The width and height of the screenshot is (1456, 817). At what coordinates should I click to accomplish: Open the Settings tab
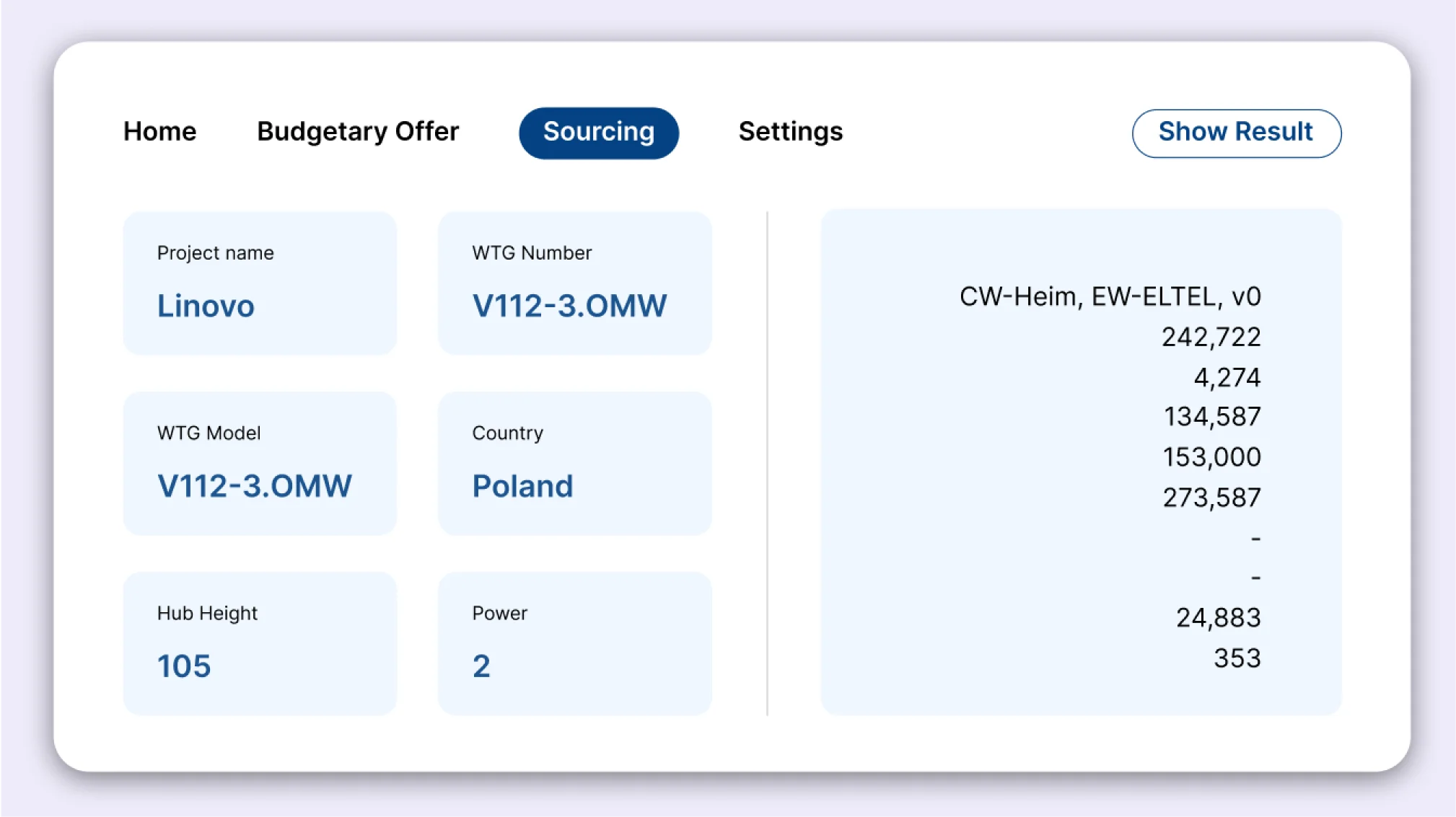pyautogui.click(x=791, y=132)
